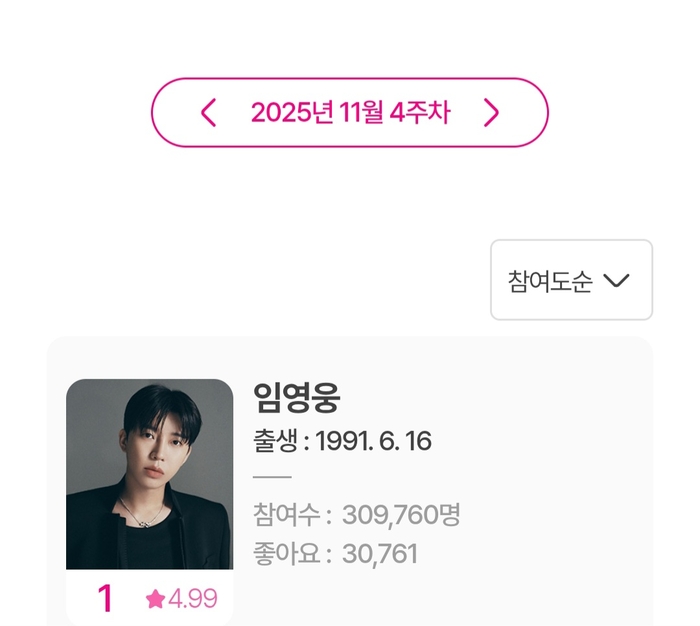This screenshot has width=700, height=626.
Task: Click the 4.99 rating score
Action: pos(192,599)
